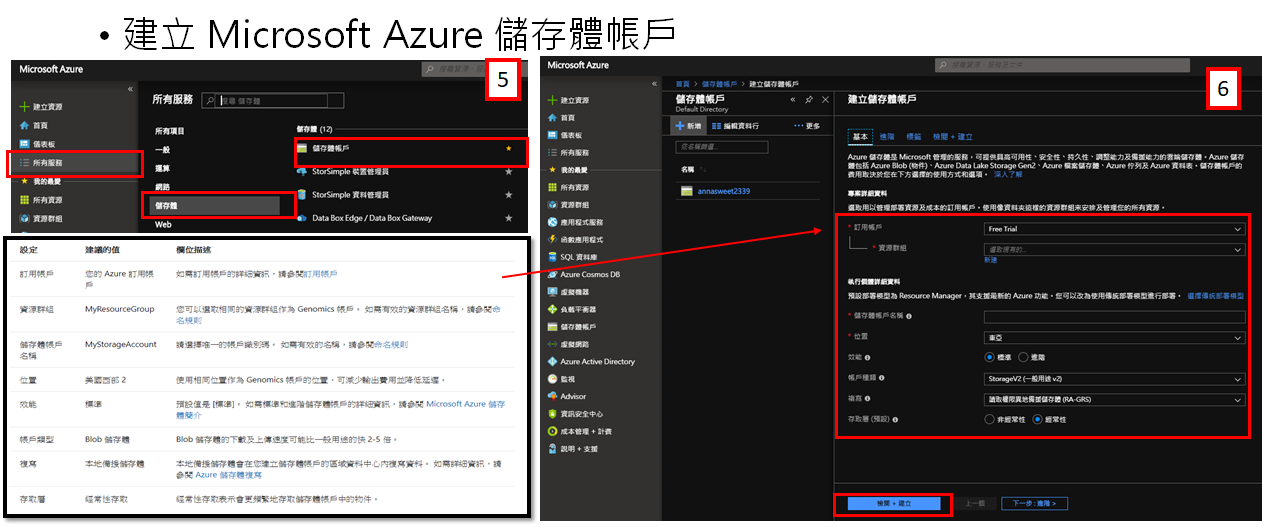
Task: Collapse the left window sidebar with double chevron
Action: (x=130, y=89)
